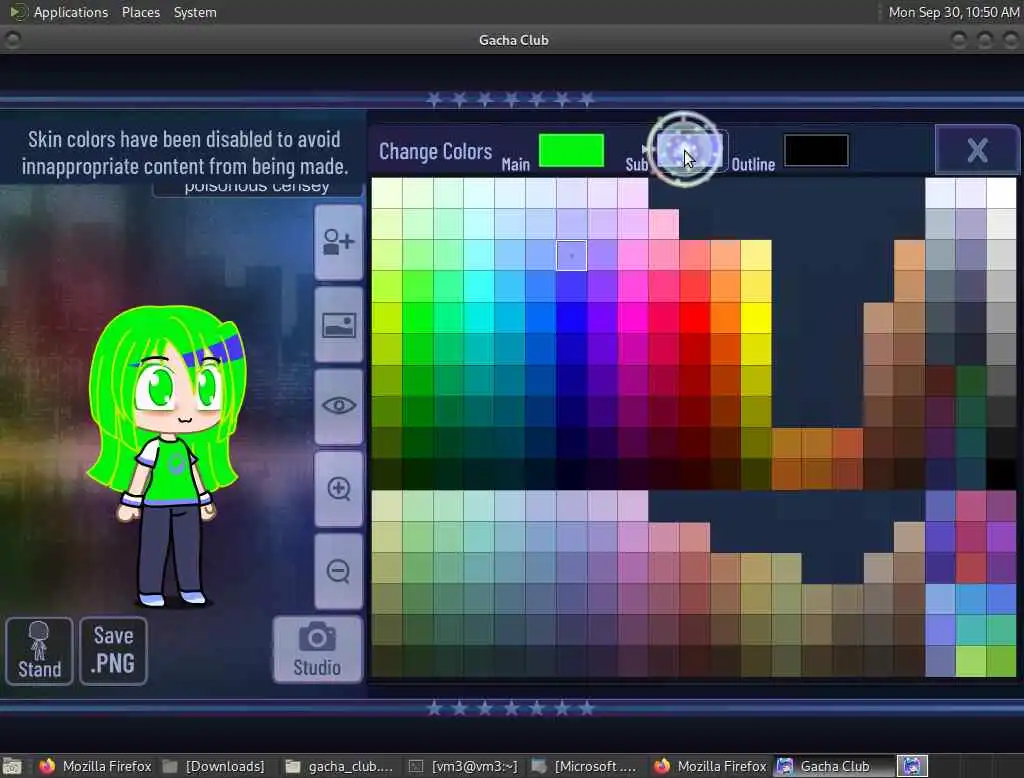Switch to the gacha_club taskbar folder window

click(340, 766)
